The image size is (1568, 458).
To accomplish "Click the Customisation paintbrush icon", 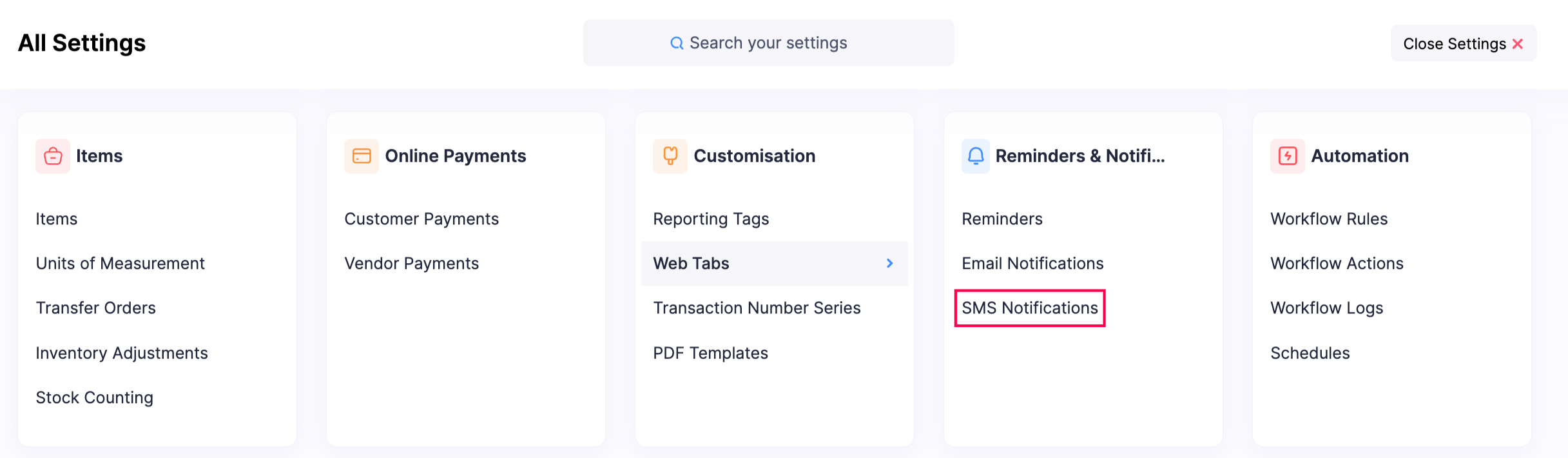I will pos(670,156).
